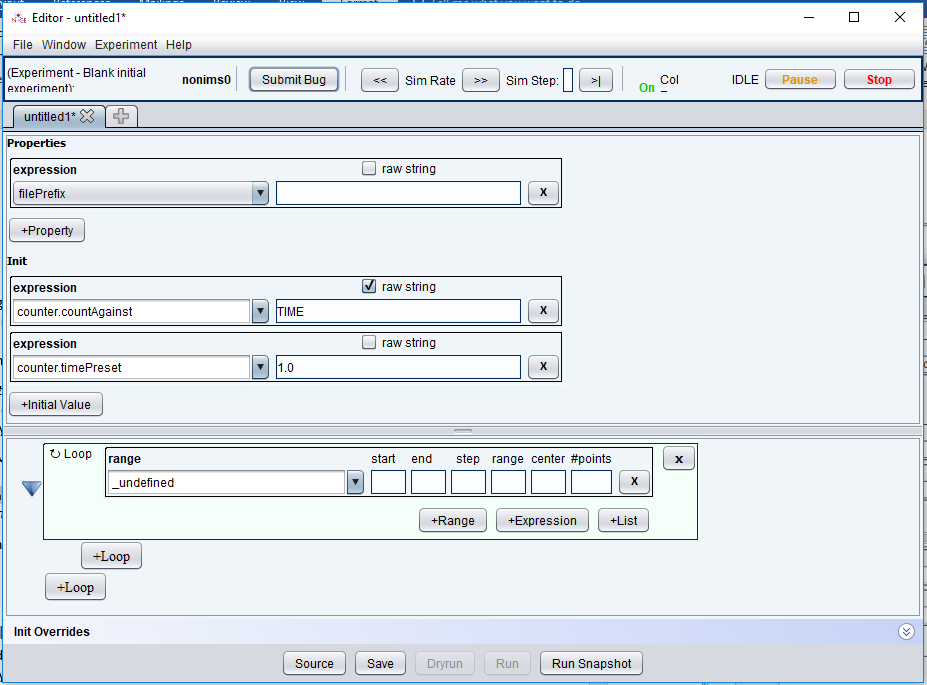This screenshot has width=927, height=685.
Task: Advance one sim step with >| button
Action: 596,80
